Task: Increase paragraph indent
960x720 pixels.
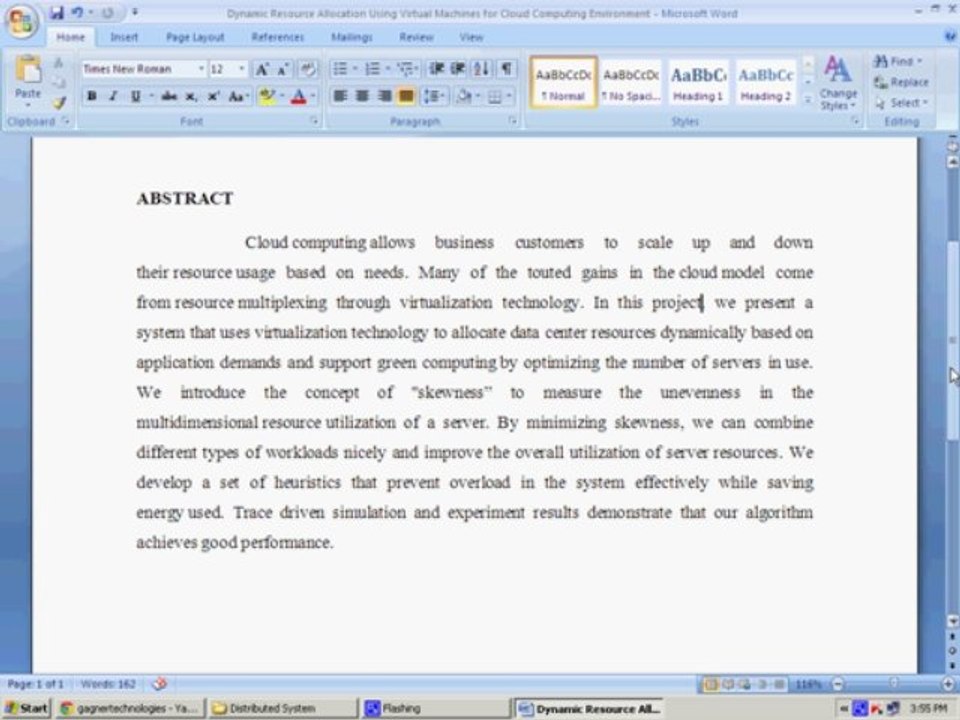Action: click(x=457, y=69)
